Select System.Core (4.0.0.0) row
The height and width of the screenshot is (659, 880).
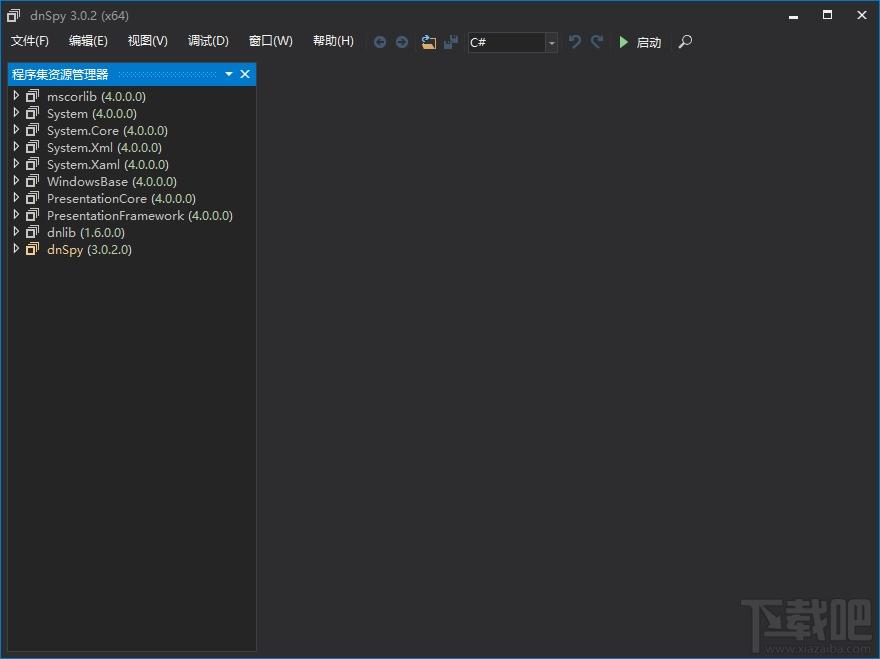click(x=108, y=130)
